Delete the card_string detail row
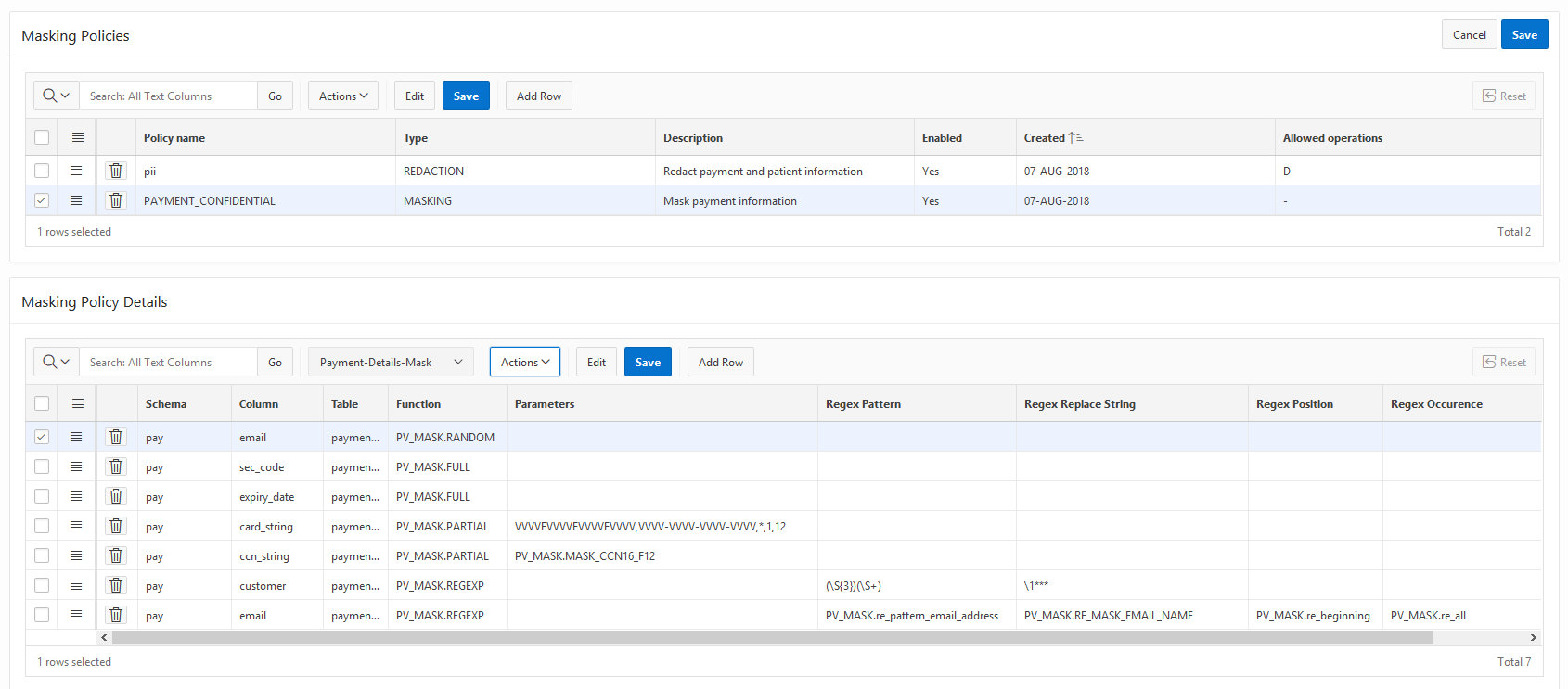This screenshot has width=1568, height=689. coord(116,526)
